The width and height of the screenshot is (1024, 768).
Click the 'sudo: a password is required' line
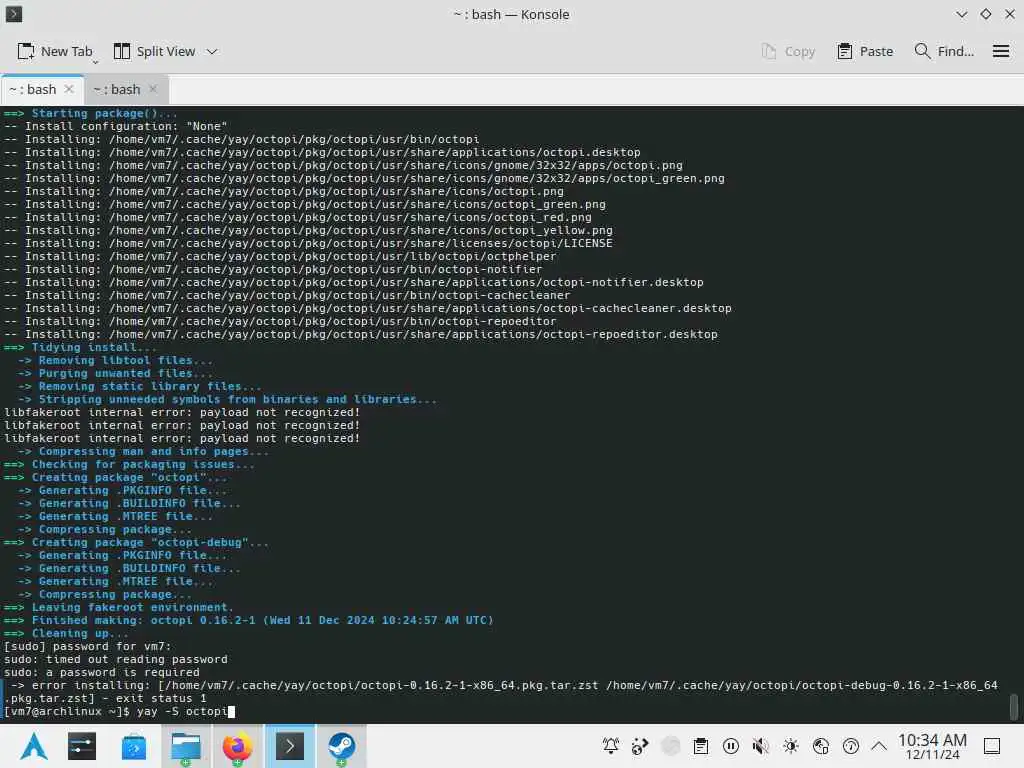coord(102,673)
